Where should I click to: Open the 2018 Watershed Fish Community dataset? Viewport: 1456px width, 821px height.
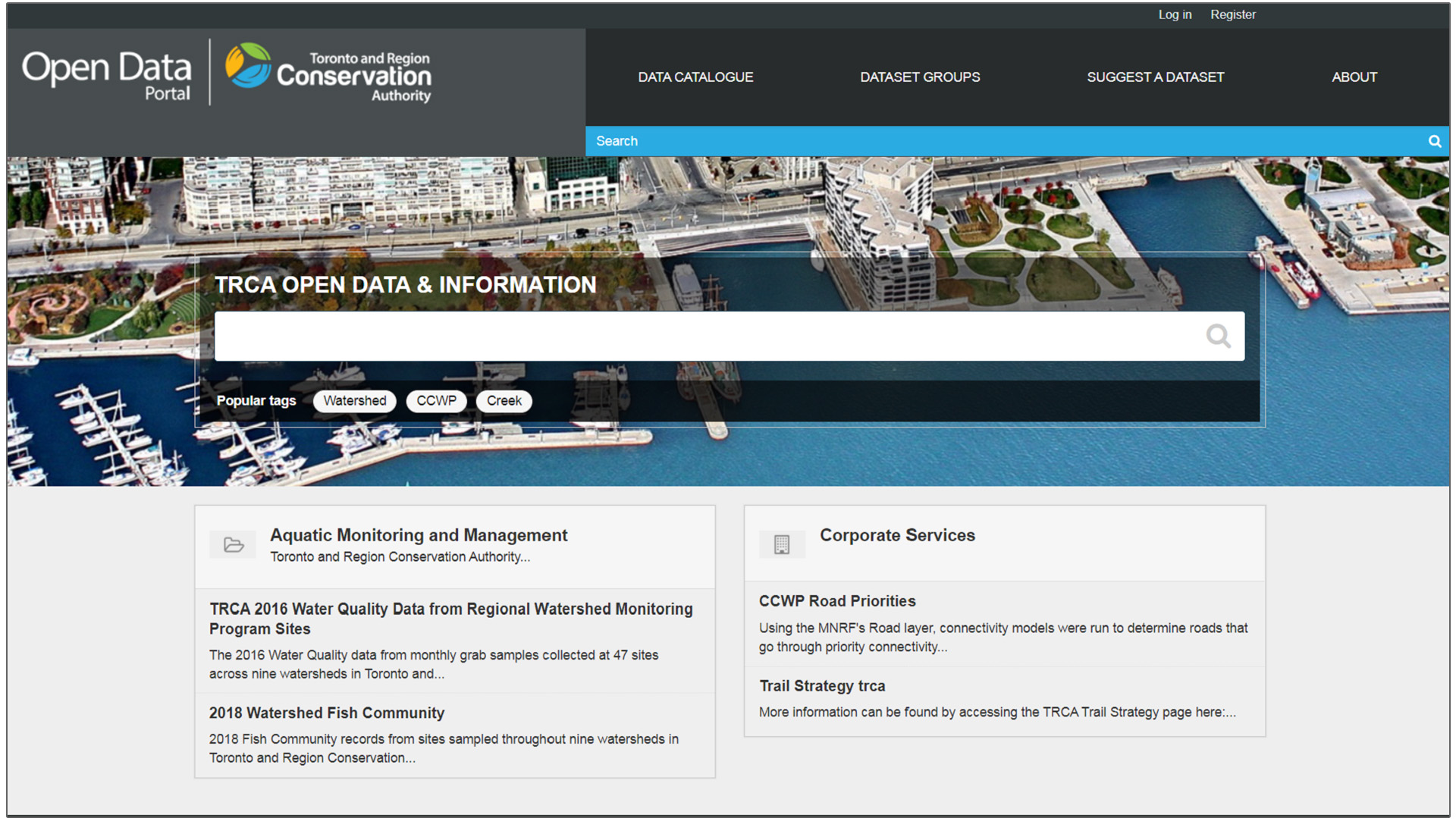click(x=327, y=713)
